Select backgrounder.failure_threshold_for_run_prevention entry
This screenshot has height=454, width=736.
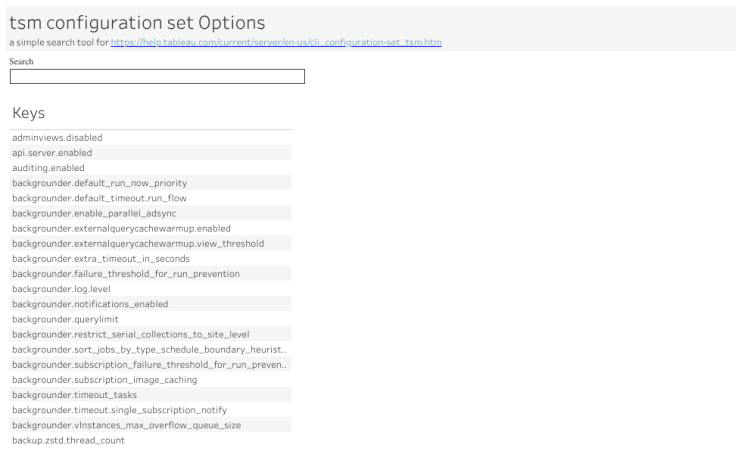point(125,273)
